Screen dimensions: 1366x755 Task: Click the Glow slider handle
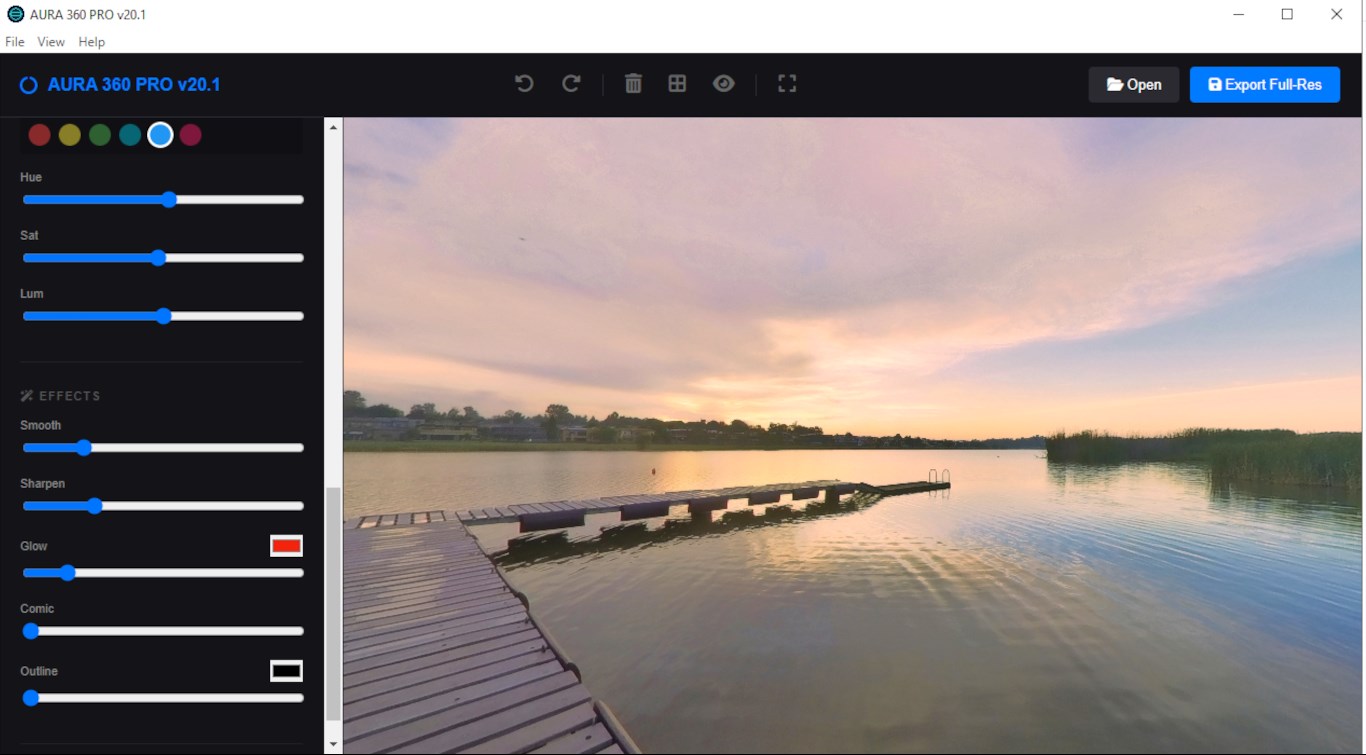pos(67,573)
